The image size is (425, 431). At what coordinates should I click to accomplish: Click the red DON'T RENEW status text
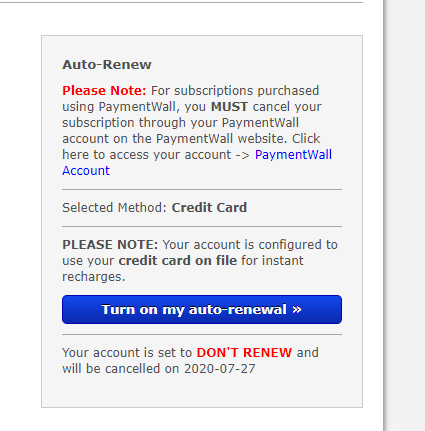tap(244, 353)
